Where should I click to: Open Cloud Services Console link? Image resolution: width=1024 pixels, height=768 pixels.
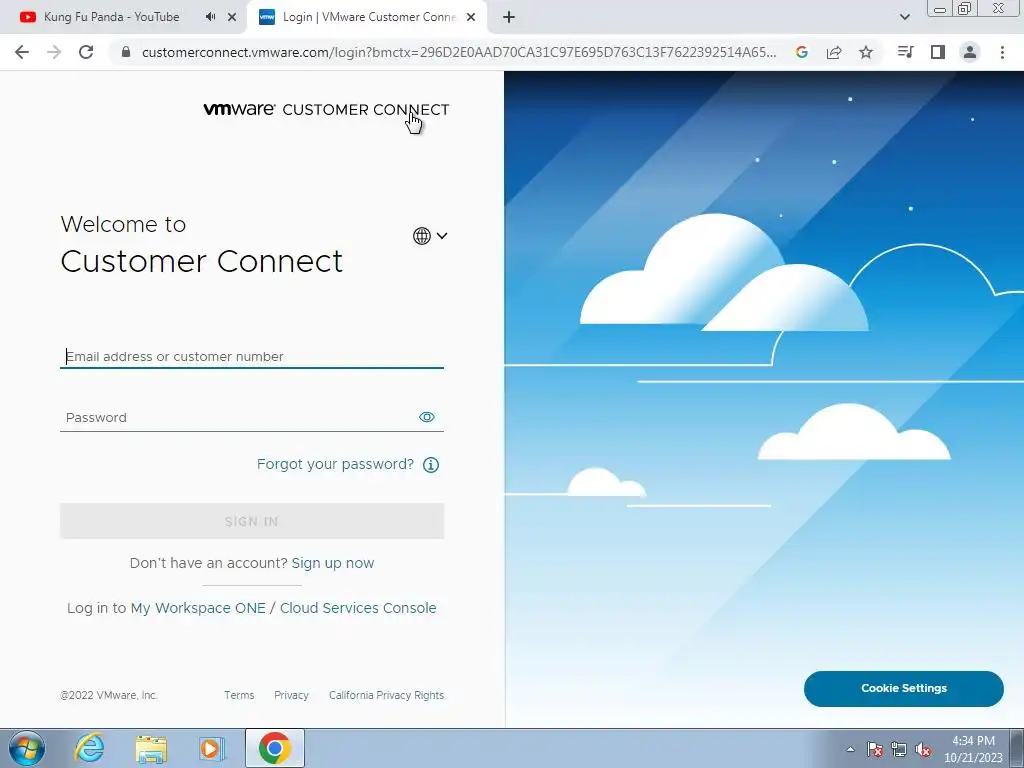[x=358, y=608]
